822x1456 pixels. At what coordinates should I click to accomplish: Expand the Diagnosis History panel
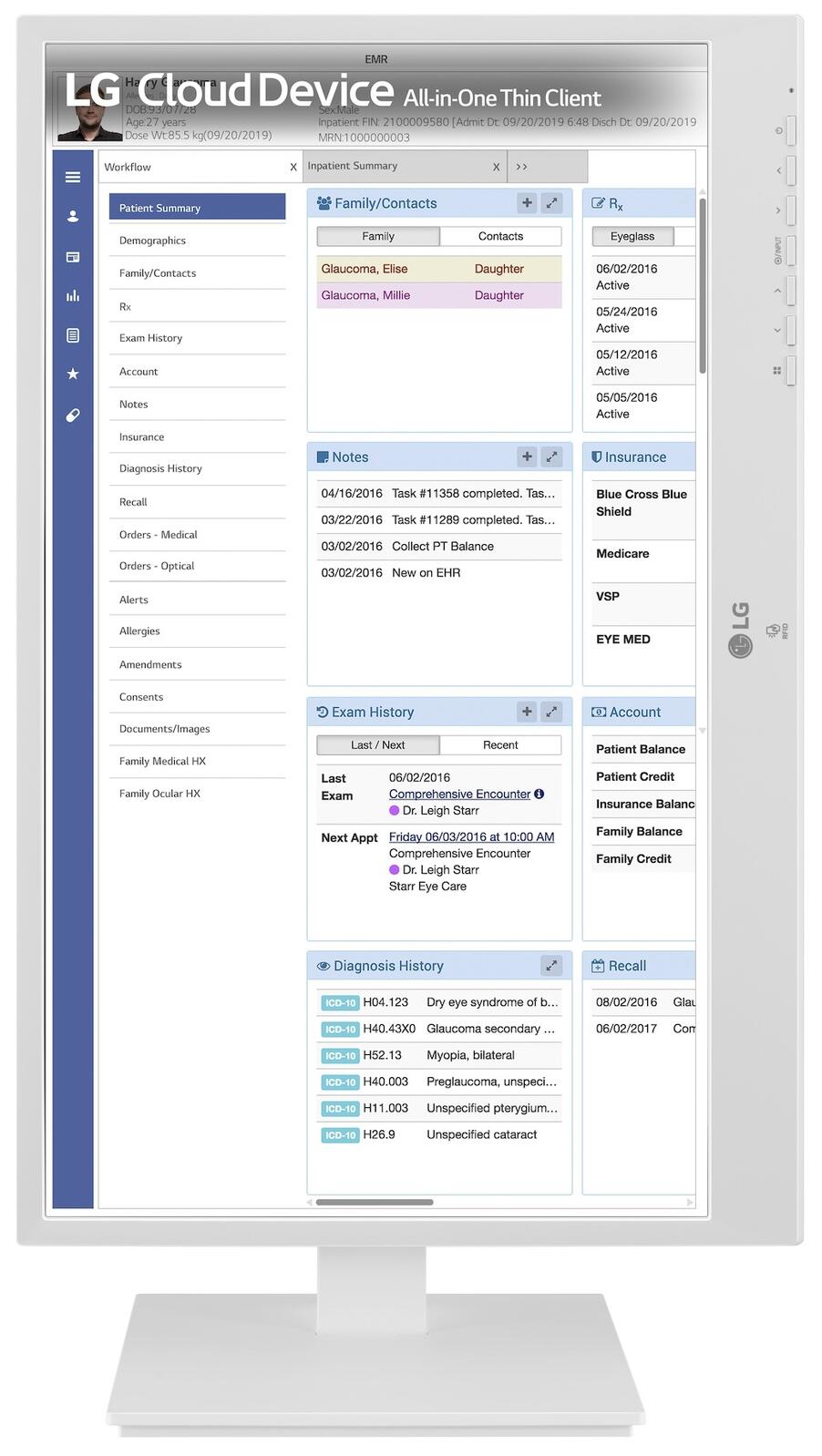click(x=551, y=966)
